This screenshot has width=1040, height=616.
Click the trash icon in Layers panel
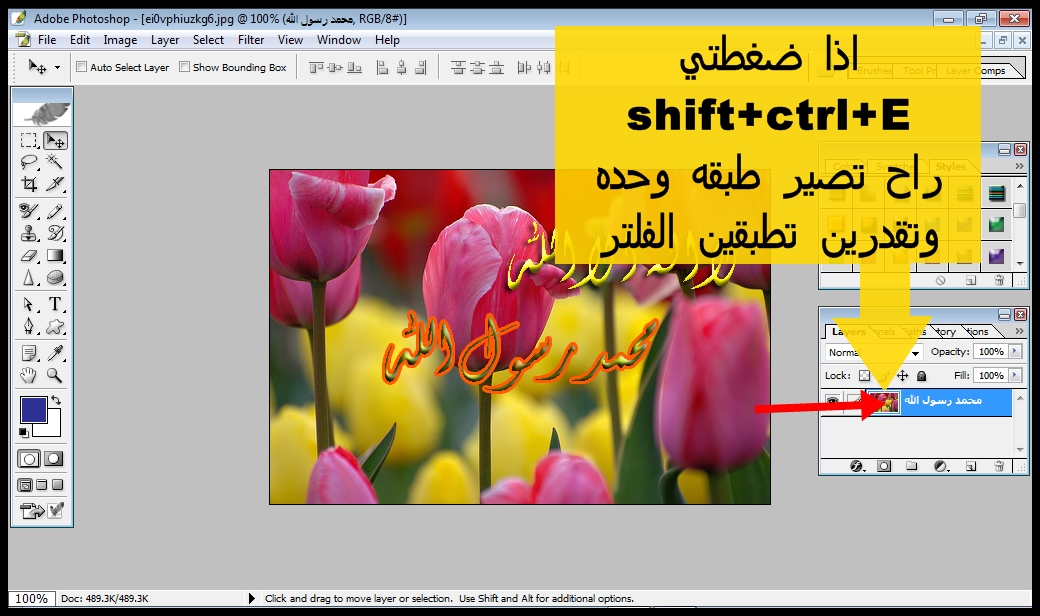pyautogui.click(x=998, y=466)
